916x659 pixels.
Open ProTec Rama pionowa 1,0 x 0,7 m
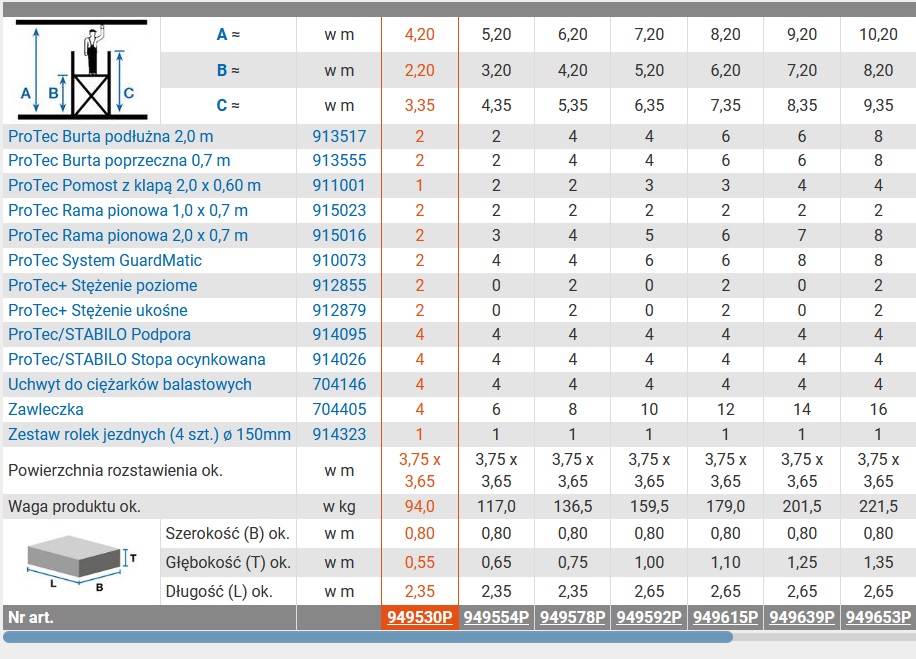[128, 210]
